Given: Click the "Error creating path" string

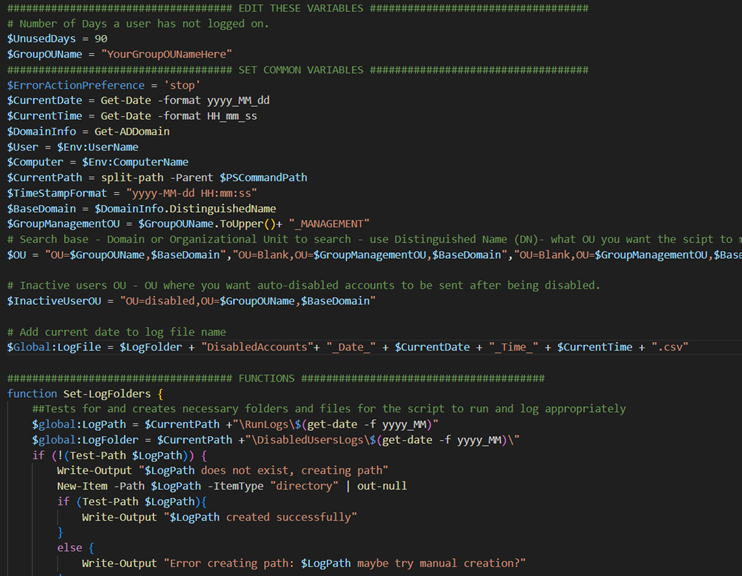Looking at the screenshot, I should (x=344, y=564).
